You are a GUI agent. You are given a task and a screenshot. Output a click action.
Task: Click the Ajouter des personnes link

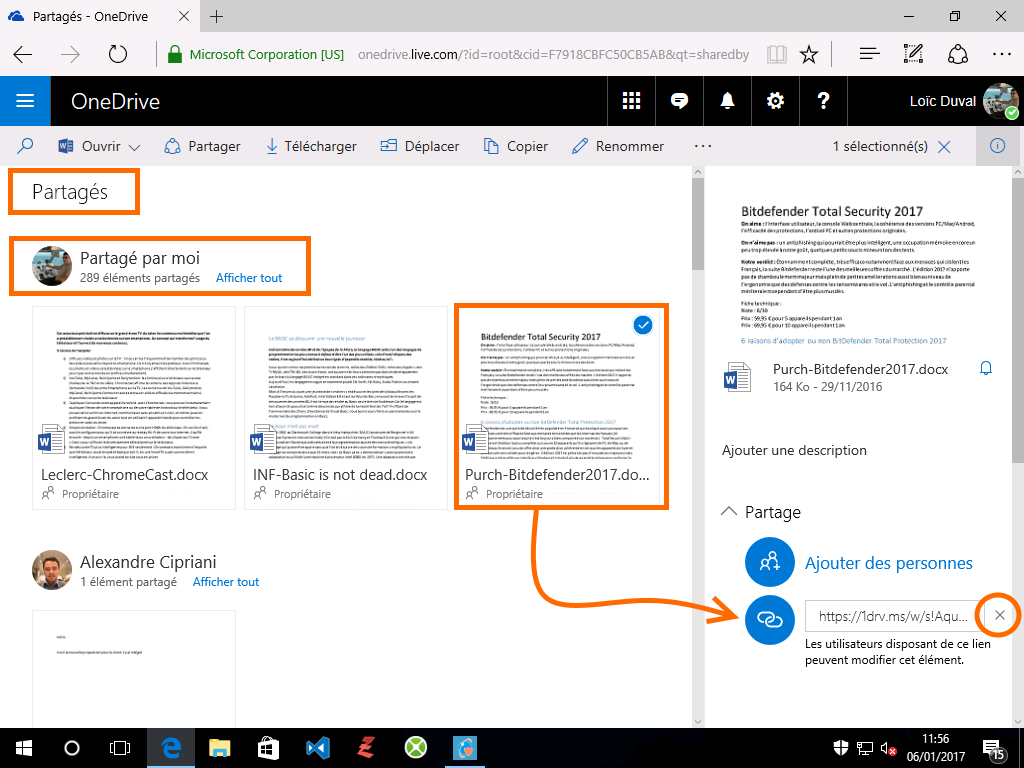pos(888,563)
